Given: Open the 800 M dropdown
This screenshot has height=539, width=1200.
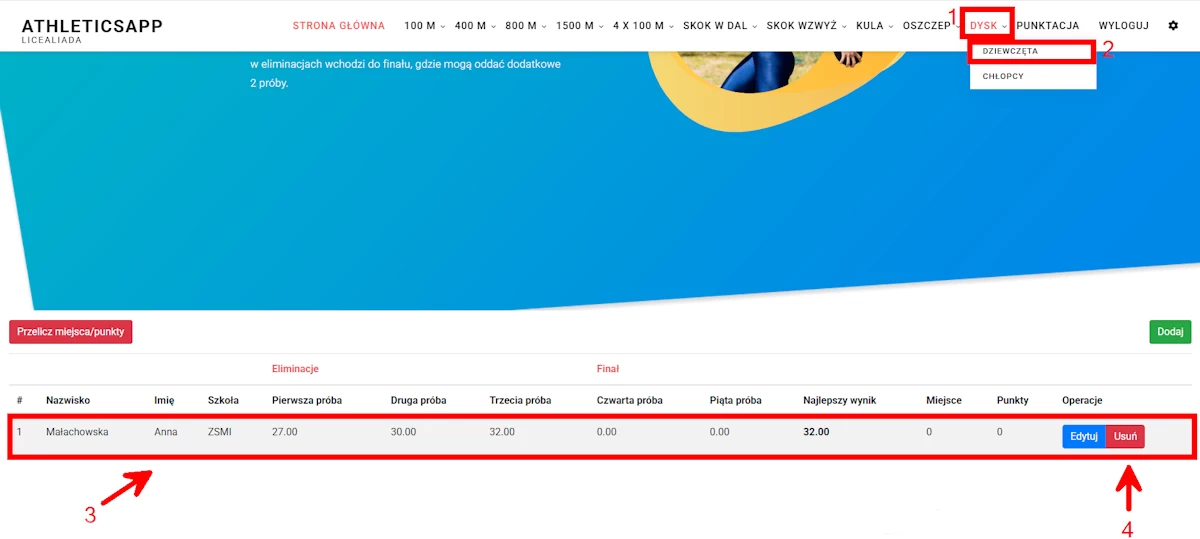Looking at the screenshot, I should [526, 26].
